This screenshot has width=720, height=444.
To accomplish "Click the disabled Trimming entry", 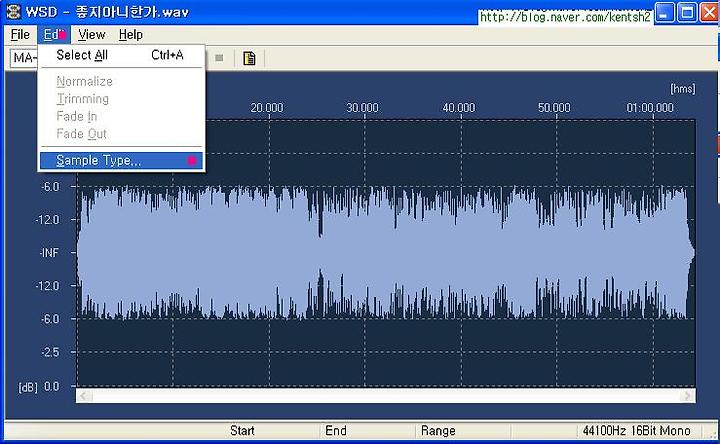I will [121, 99].
